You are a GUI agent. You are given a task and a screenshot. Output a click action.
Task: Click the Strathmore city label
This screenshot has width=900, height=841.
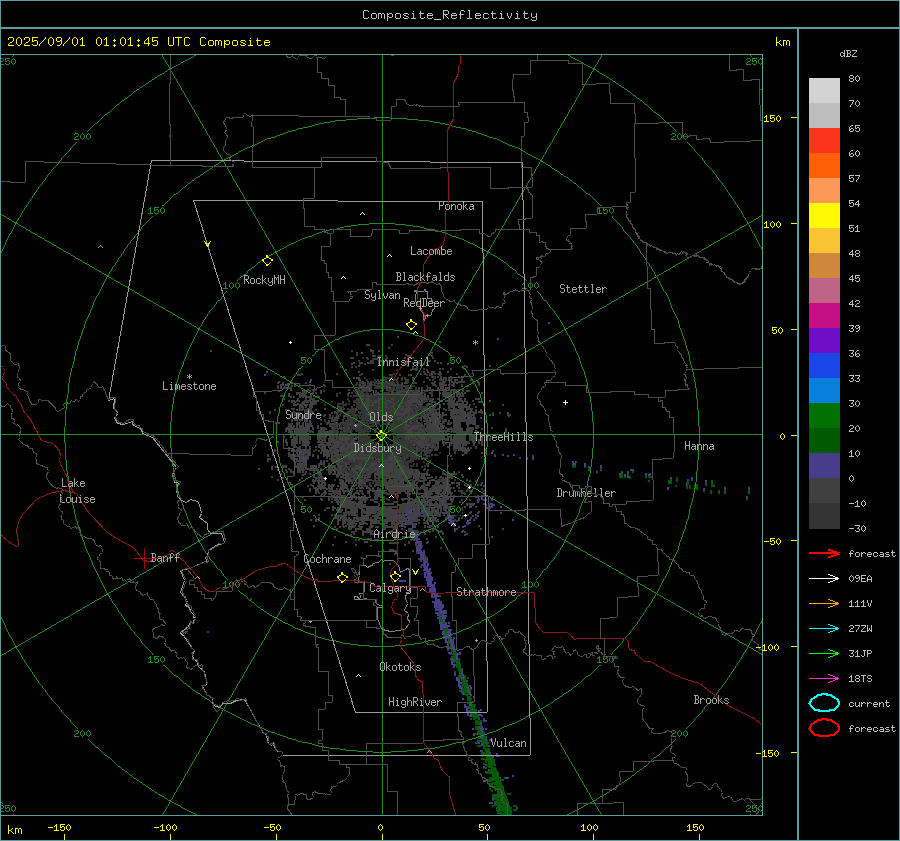pyautogui.click(x=486, y=592)
